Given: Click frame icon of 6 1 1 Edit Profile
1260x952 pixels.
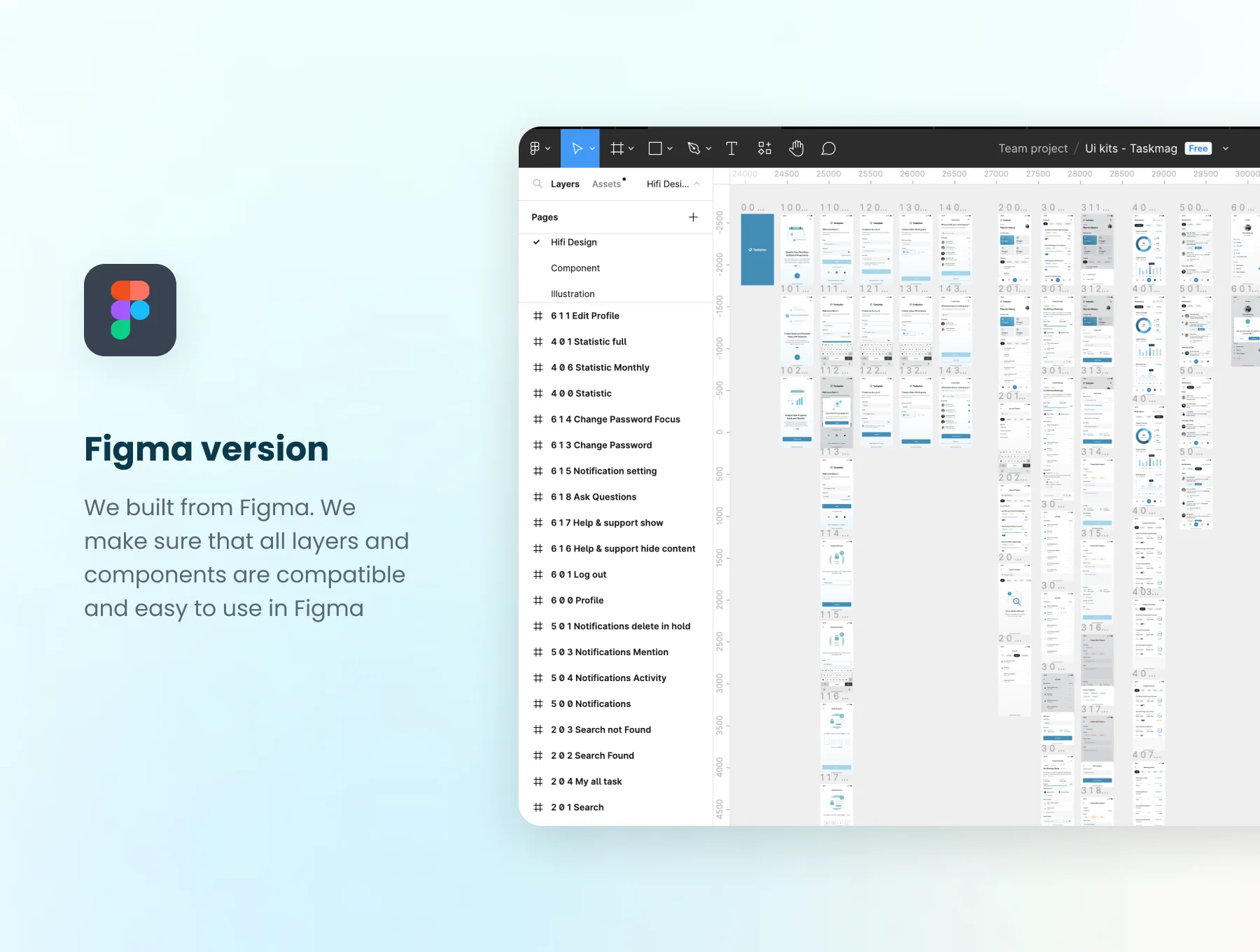Looking at the screenshot, I should point(538,316).
